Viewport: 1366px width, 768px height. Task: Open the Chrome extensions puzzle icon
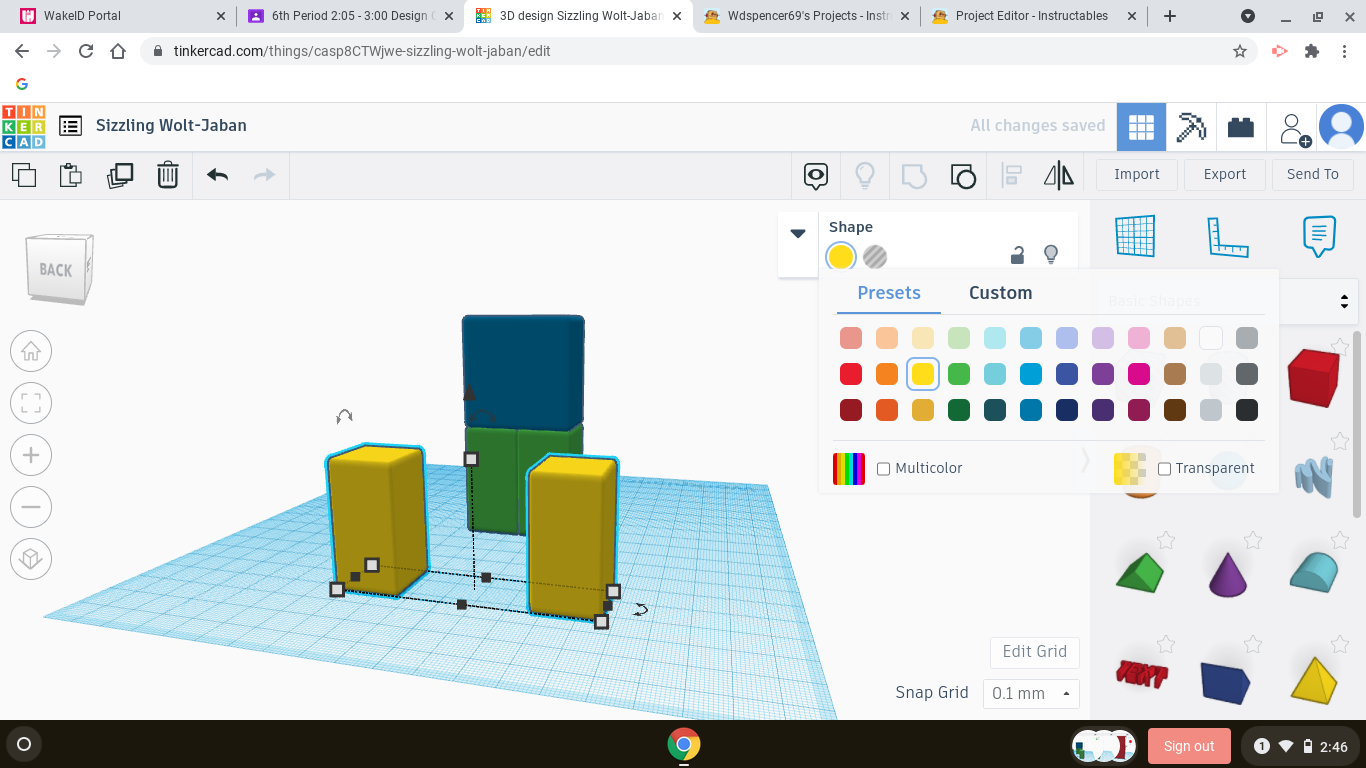click(1312, 51)
